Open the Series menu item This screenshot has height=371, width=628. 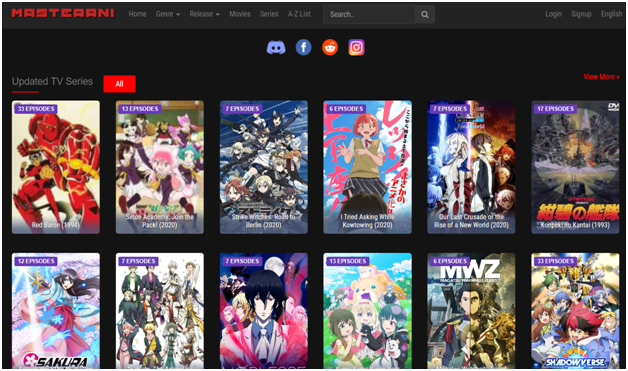(x=269, y=14)
